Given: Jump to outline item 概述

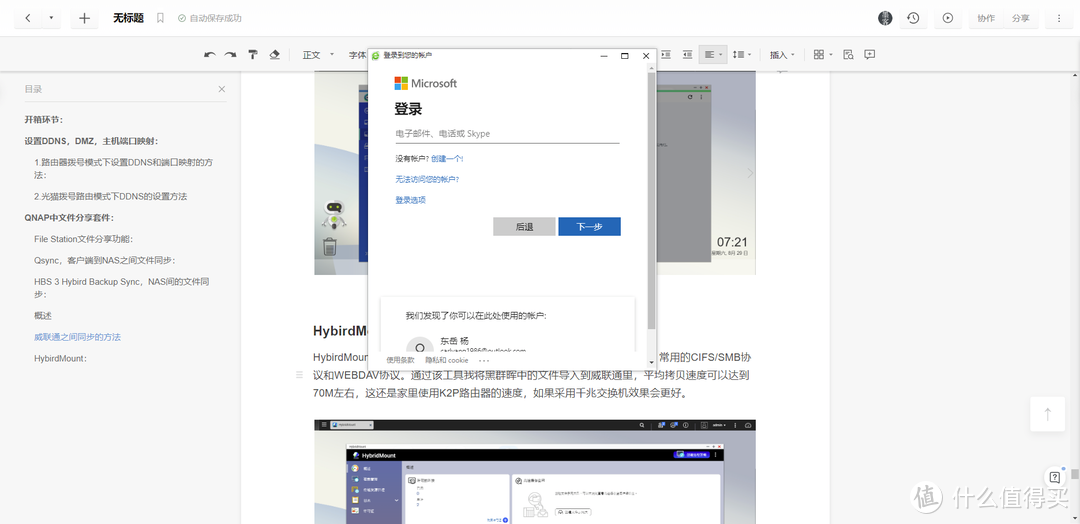Looking at the screenshot, I should [43, 315].
